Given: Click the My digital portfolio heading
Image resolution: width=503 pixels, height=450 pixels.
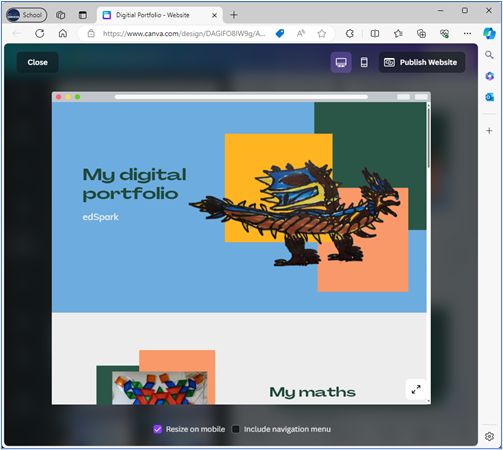Looking at the screenshot, I should tap(134, 184).
